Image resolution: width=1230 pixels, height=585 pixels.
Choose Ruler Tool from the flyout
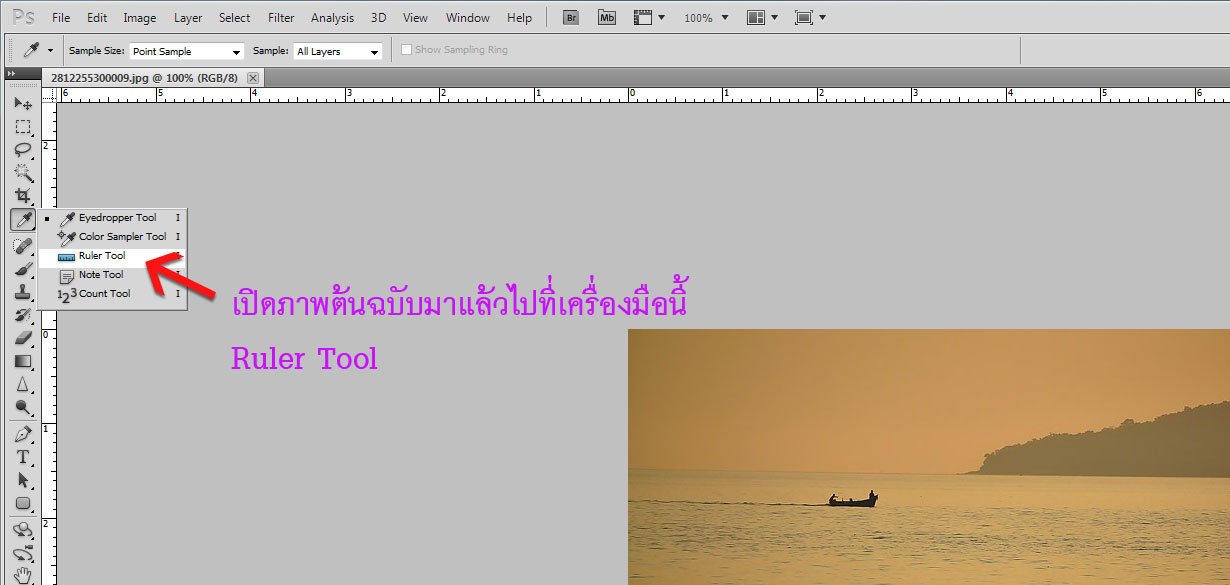tap(102, 256)
